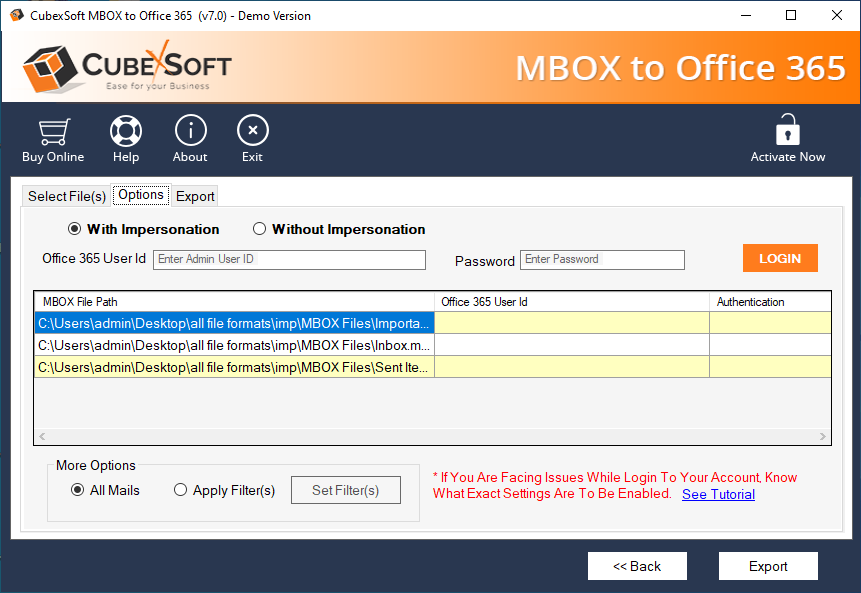
Task: Click the Buy Online cart icon
Action: [x=53, y=132]
